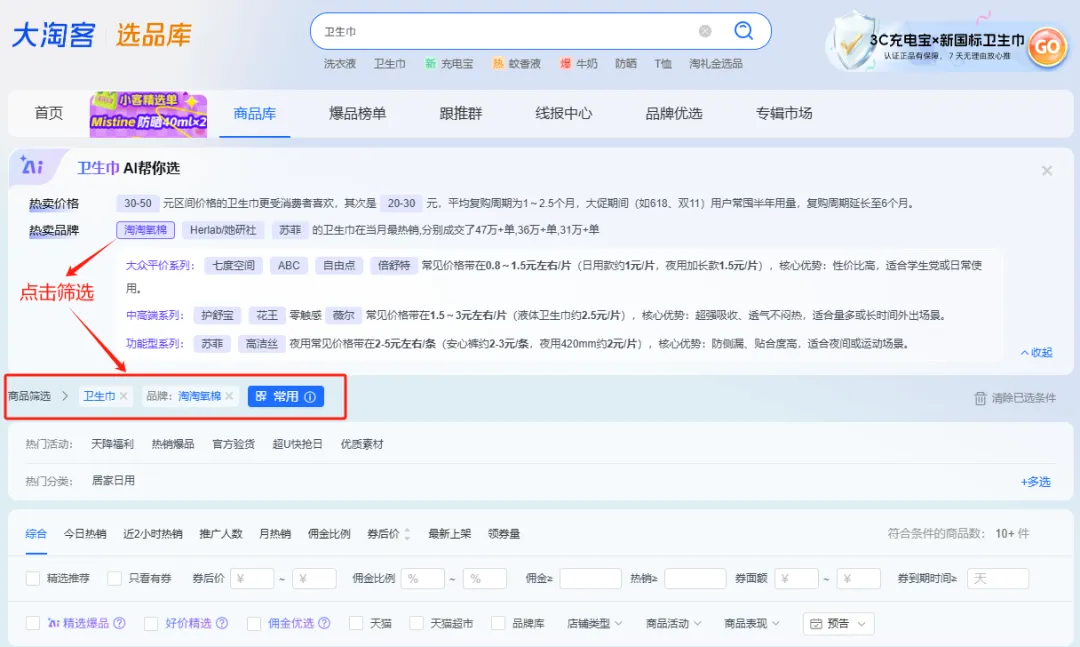Click trash icon to clear selected conditions
Viewport: 1080px width, 647px height.
tap(980, 398)
